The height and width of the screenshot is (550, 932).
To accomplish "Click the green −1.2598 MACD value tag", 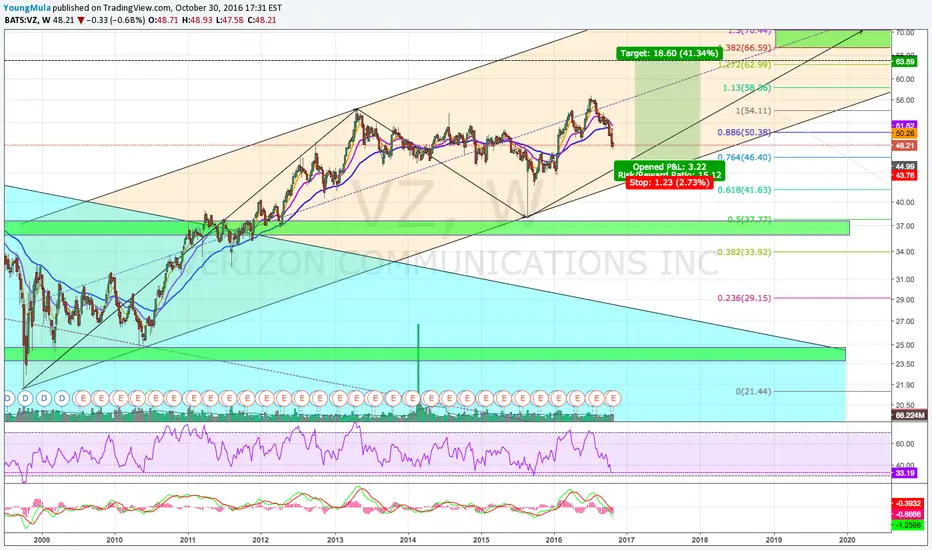I will click(909, 526).
